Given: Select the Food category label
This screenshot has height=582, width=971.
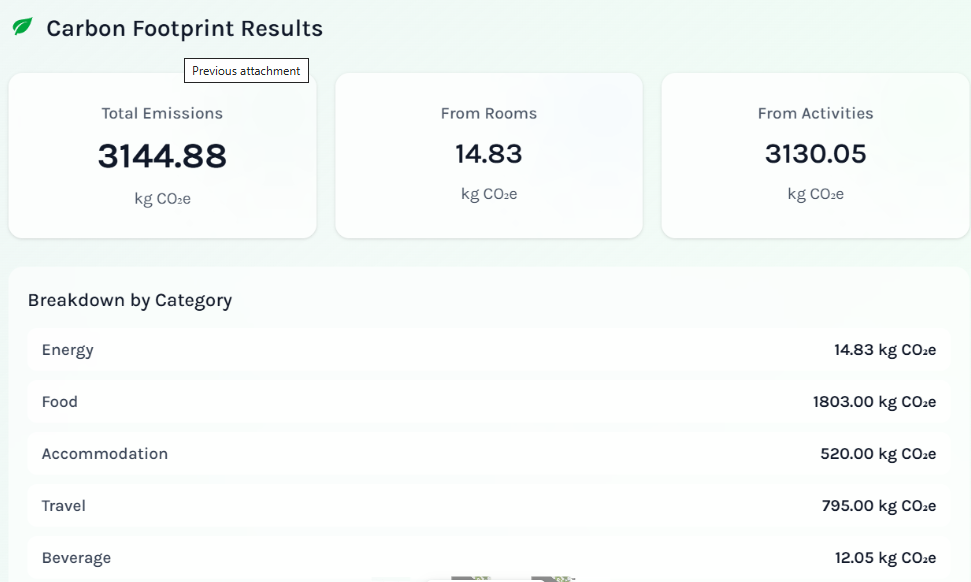Looking at the screenshot, I should pyautogui.click(x=60, y=402).
